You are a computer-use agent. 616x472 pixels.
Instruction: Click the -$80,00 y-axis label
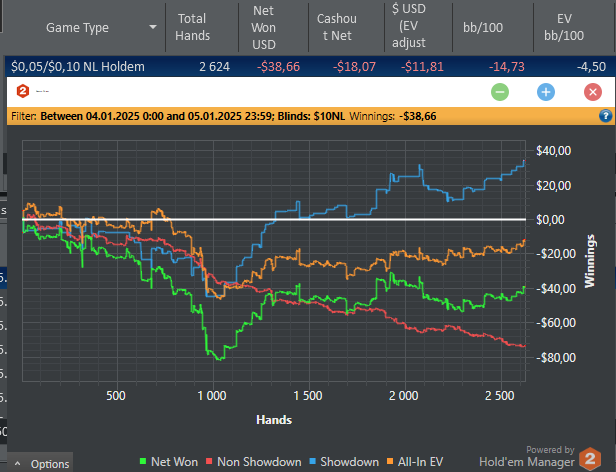point(556,357)
